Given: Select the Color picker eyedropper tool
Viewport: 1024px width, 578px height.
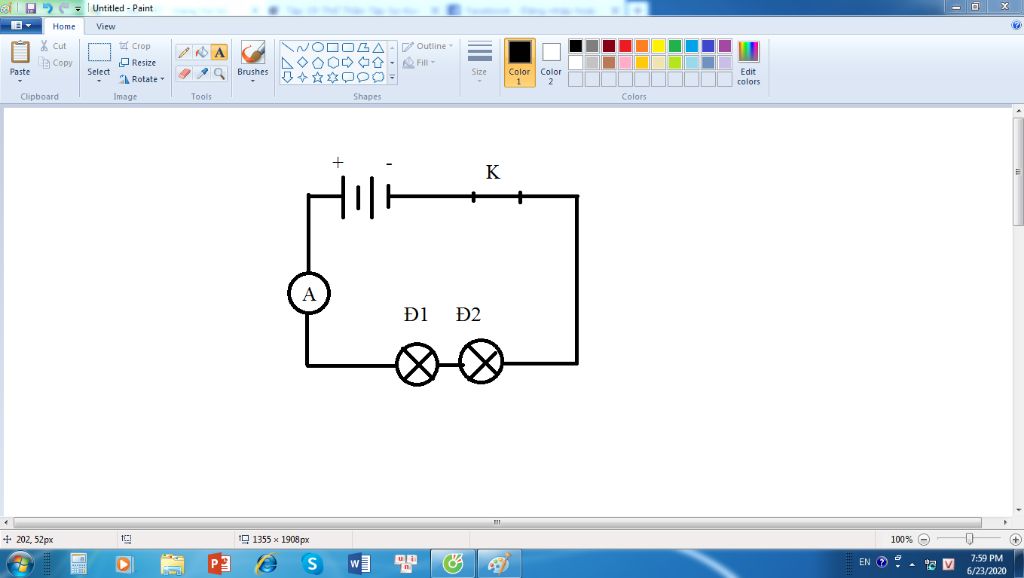Looking at the screenshot, I should click(x=202, y=73).
